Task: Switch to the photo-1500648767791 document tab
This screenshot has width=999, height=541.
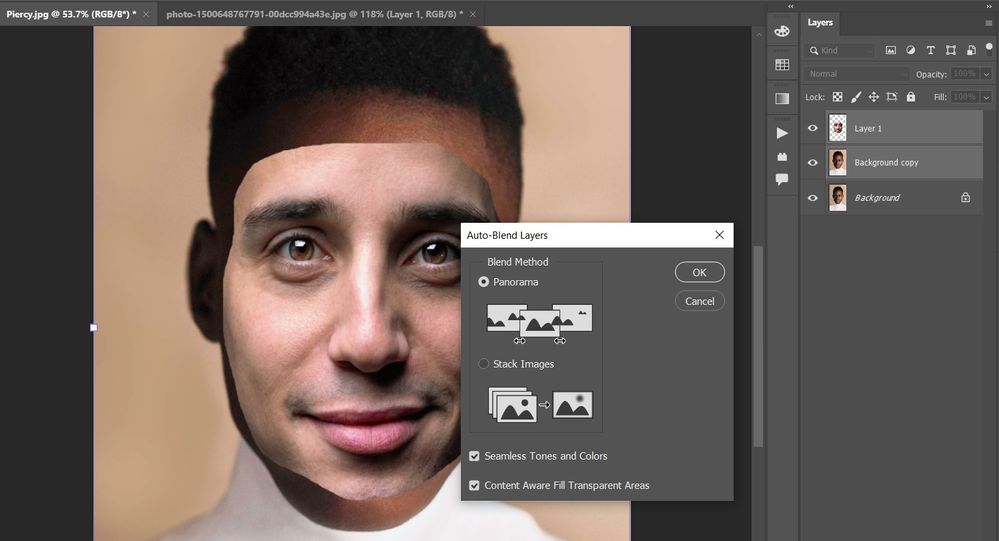Action: click(314, 14)
